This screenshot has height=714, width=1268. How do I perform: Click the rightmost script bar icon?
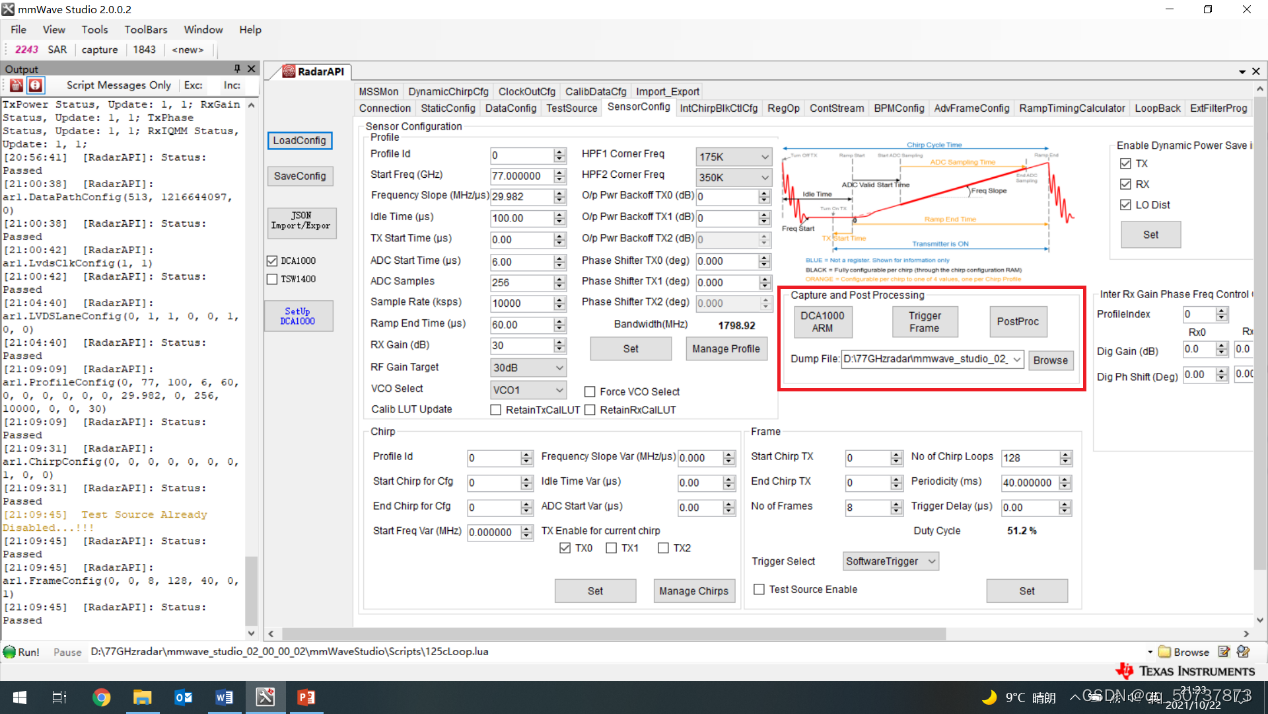coord(1241,652)
